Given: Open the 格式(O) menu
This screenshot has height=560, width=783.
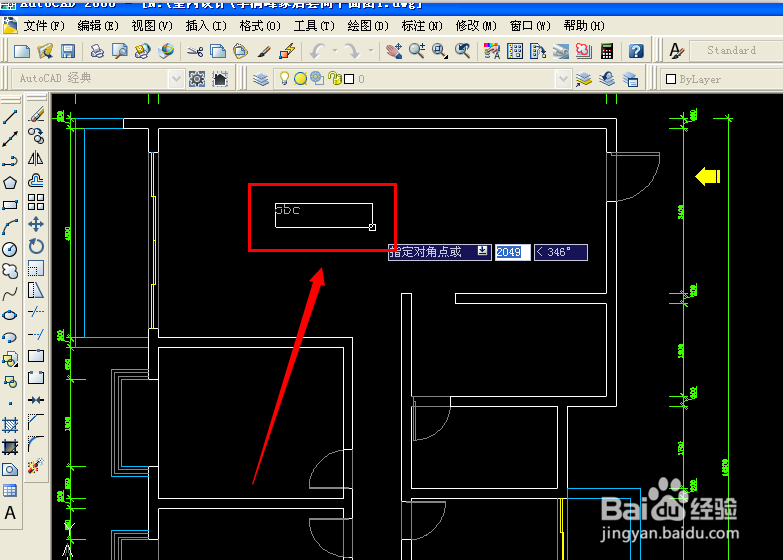Looking at the screenshot, I should click(x=260, y=25).
